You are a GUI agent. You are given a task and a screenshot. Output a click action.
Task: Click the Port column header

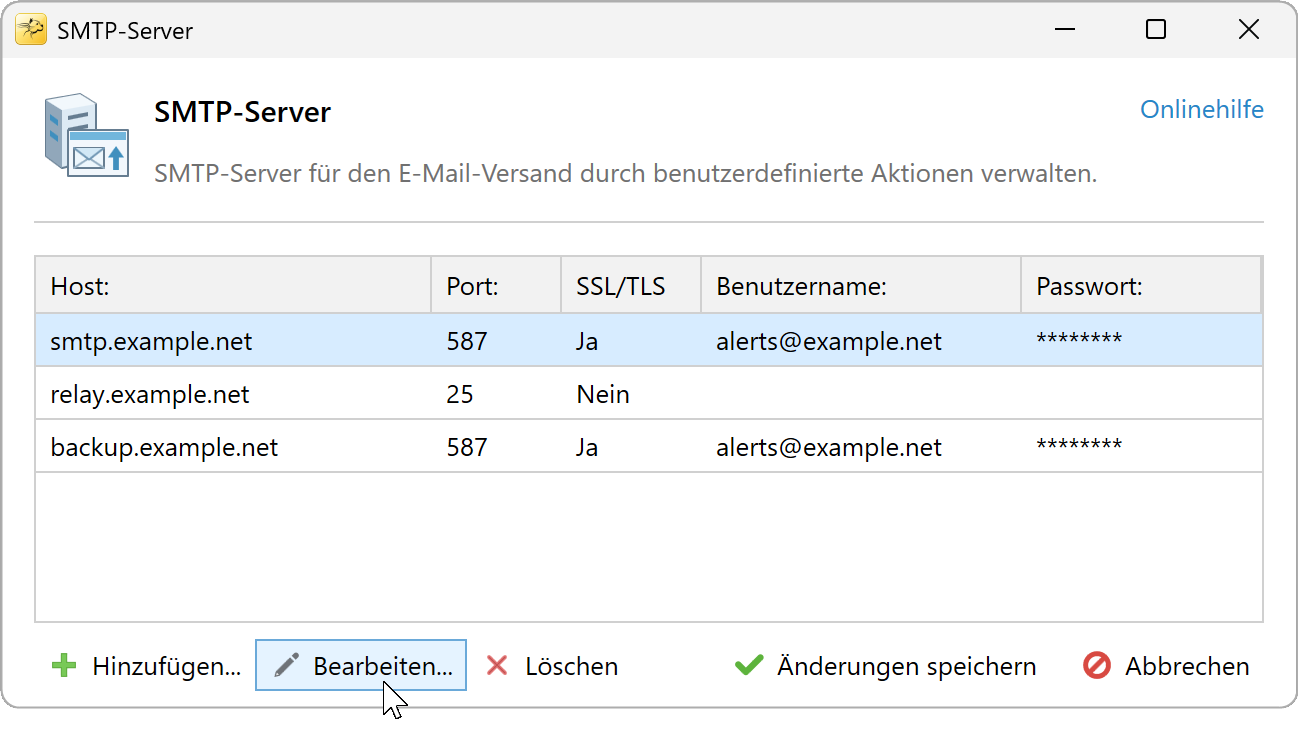click(x=496, y=286)
